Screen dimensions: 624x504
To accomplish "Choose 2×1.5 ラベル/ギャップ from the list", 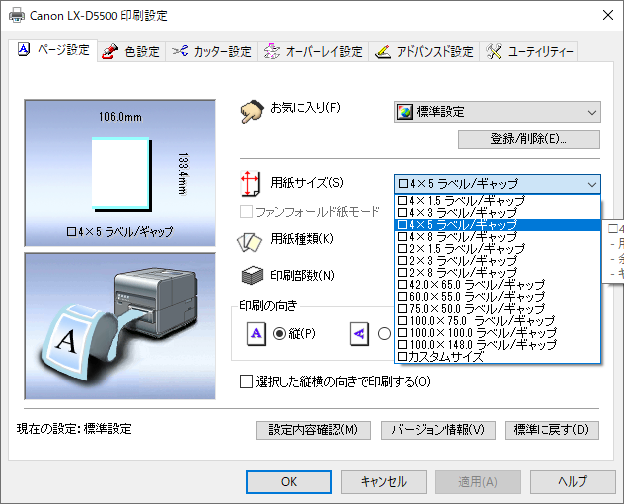I will (x=497, y=249).
